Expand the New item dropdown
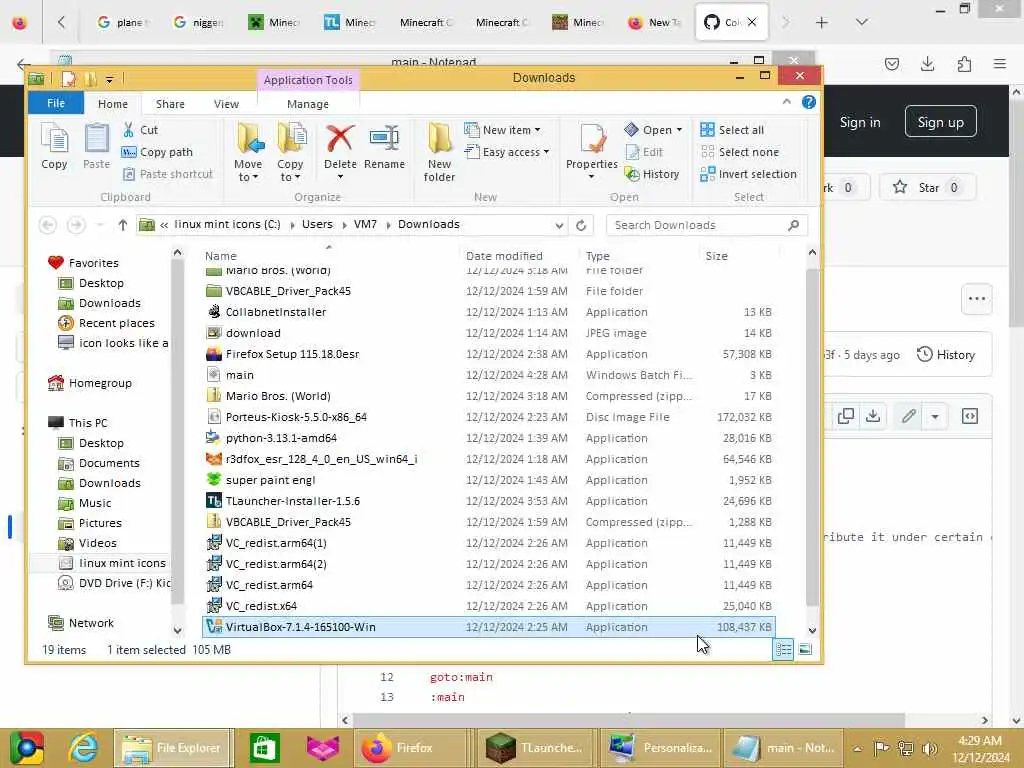The height and width of the screenshot is (768, 1024). (537, 130)
